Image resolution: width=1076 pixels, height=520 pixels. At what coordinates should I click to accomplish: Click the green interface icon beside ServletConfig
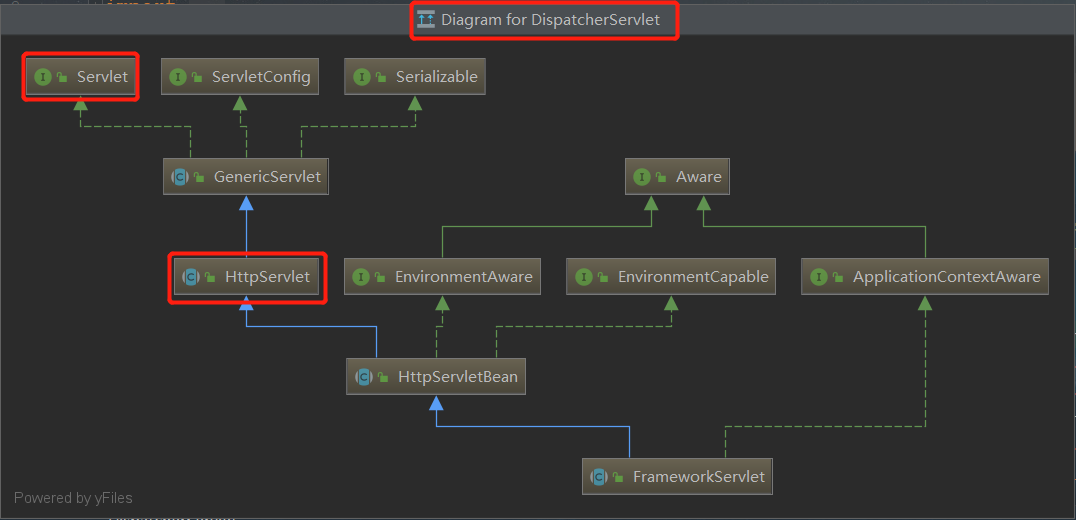(178, 77)
